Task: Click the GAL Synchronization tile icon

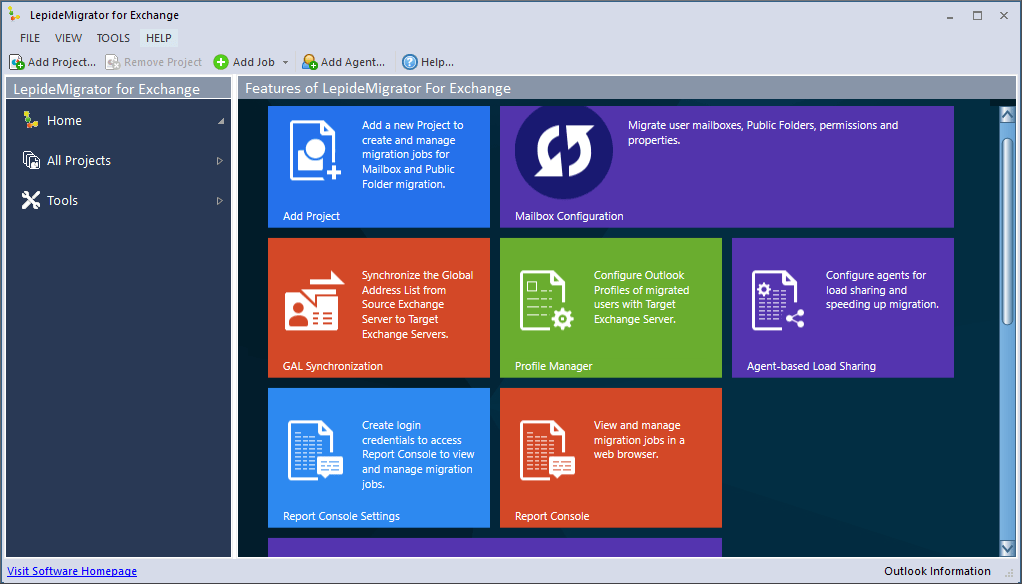Action: (314, 301)
